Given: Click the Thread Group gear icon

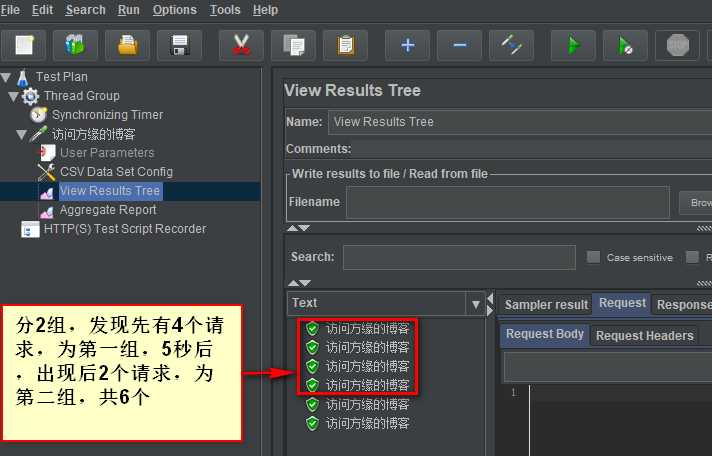Looking at the screenshot, I should [x=30, y=96].
